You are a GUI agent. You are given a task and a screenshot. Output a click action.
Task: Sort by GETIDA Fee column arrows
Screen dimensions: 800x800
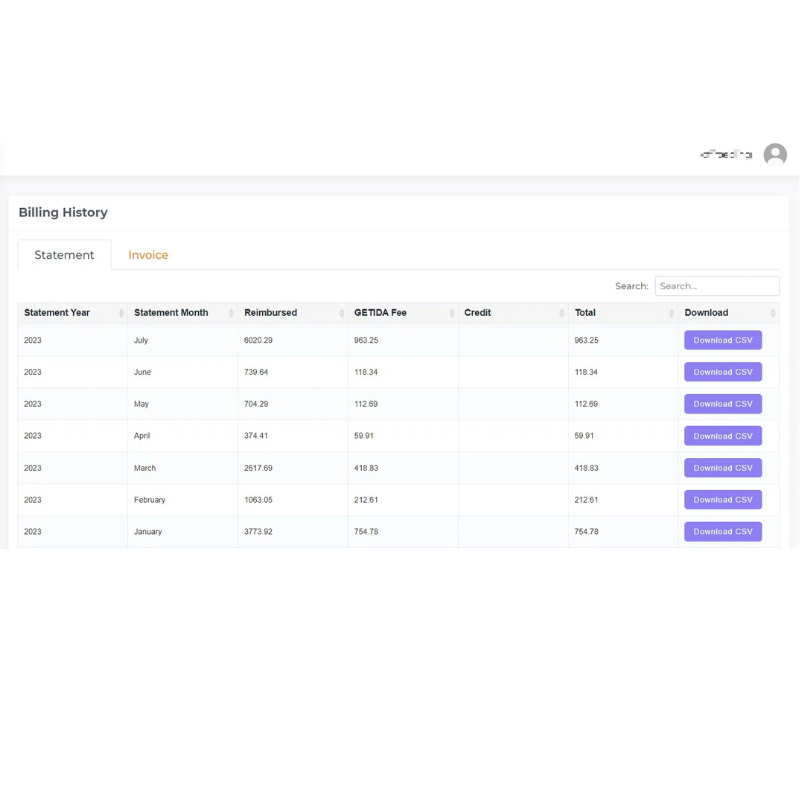click(x=451, y=313)
